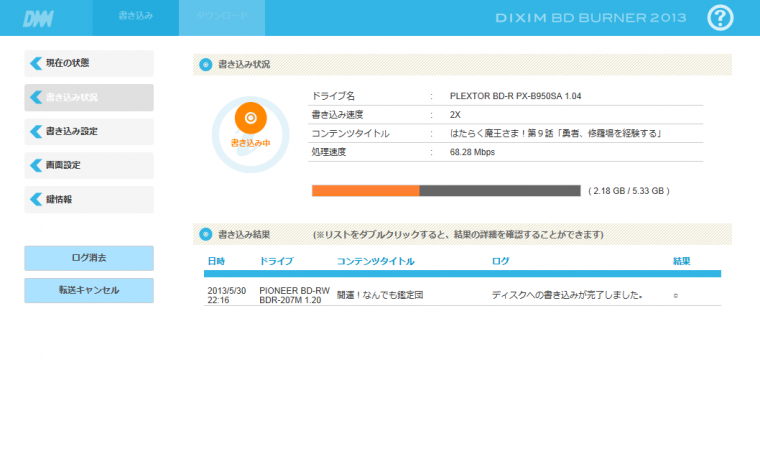Click the 書き込み速度 label
Screen dimensions: 760x454
click(x=337, y=115)
